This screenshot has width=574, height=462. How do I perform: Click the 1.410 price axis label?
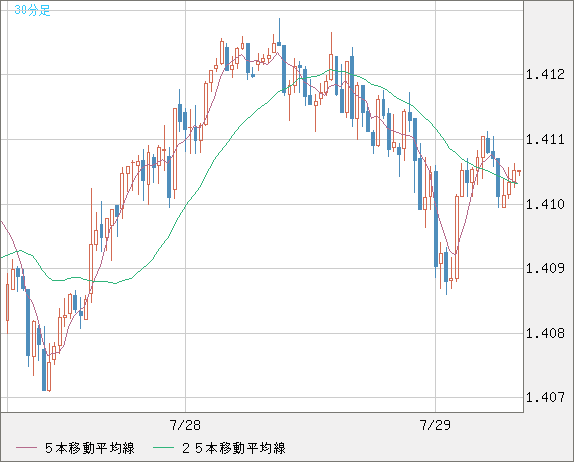[x=545, y=204]
